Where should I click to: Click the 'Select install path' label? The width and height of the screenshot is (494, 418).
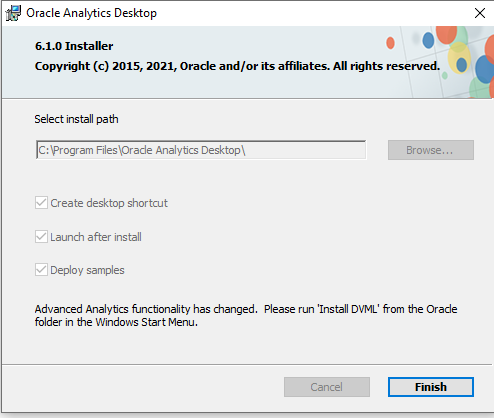(x=76, y=119)
